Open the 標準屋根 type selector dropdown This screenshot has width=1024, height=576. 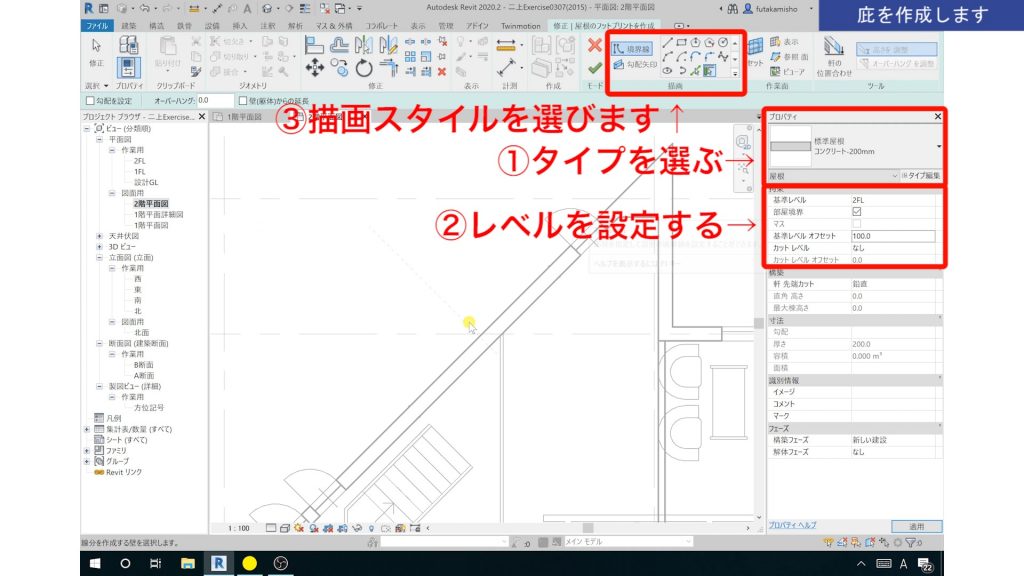938,146
